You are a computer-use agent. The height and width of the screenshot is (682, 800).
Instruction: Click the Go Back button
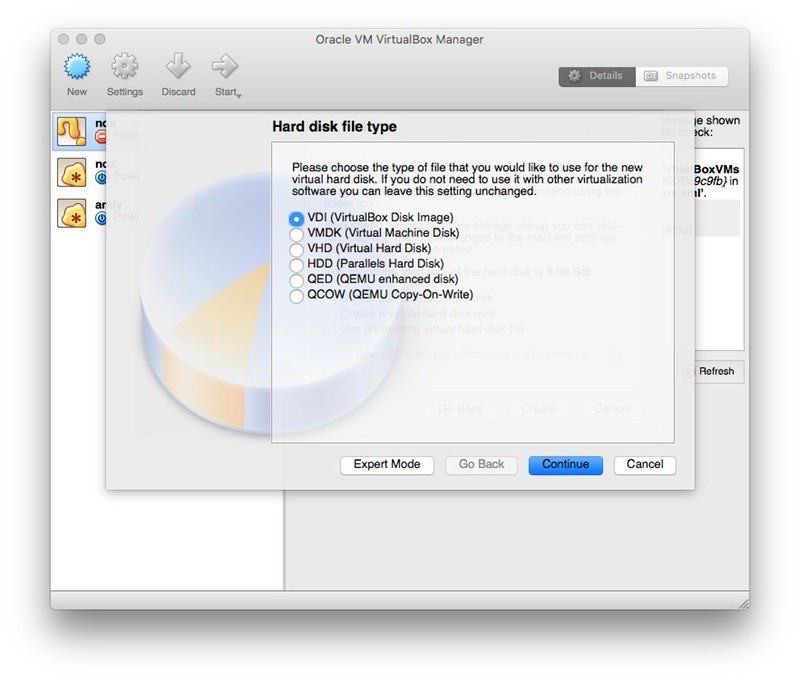tap(481, 465)
